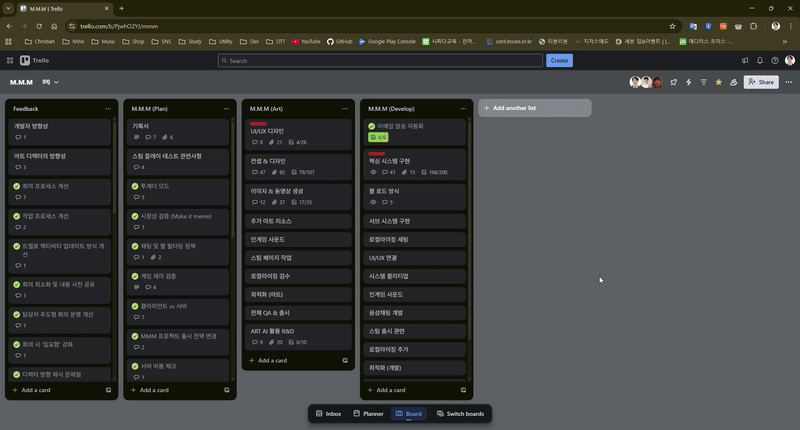
Task: Uncheck complete mark on 투게더 모드 card
Action: 135,186
